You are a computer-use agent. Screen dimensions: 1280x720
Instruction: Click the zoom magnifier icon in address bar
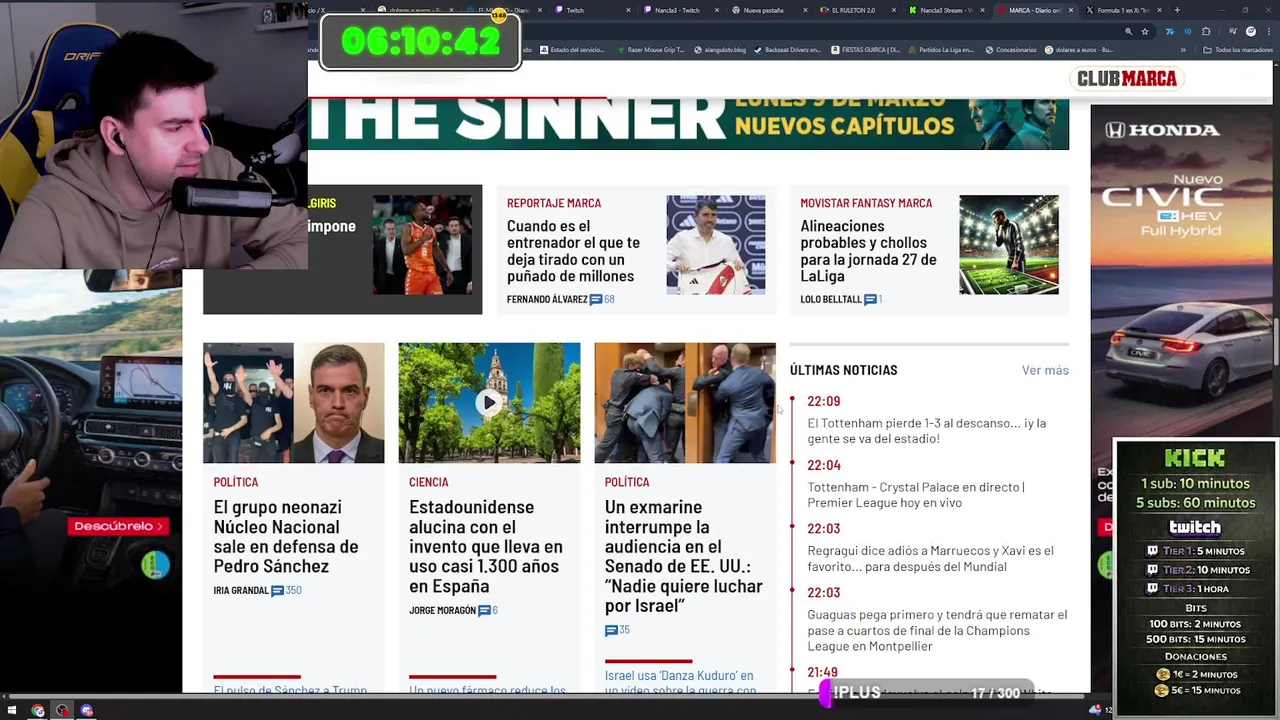(1129, 31)
